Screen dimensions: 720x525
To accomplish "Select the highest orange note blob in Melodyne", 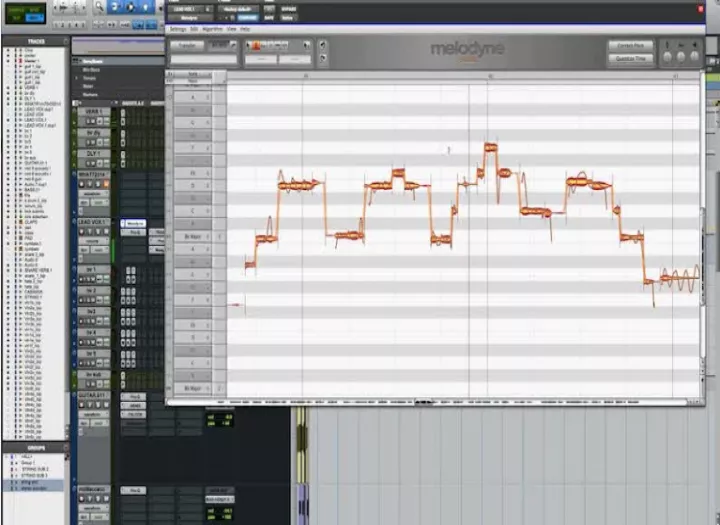I will coord(490,147).
